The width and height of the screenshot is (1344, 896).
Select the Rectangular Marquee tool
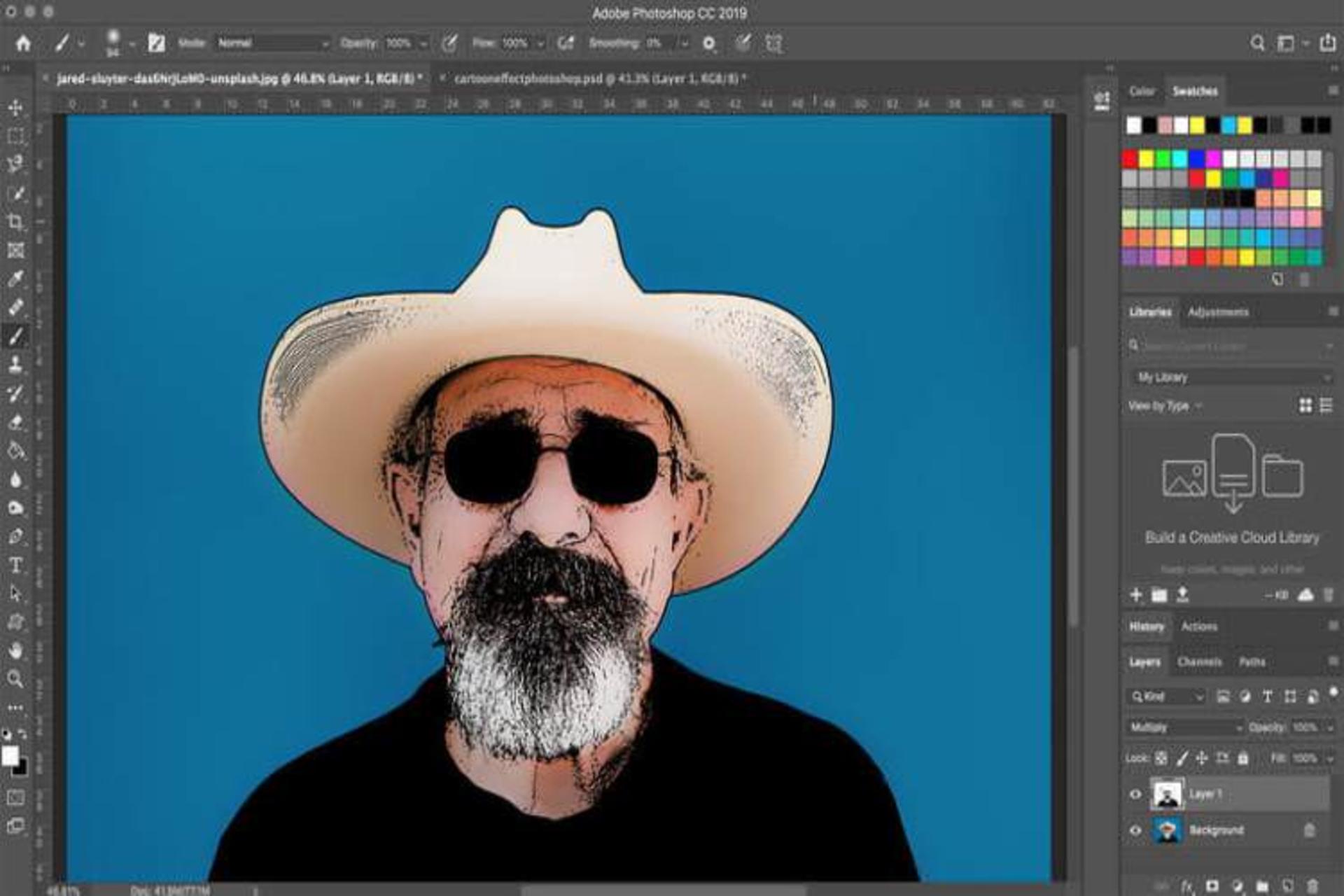click(x=15, y=136)
